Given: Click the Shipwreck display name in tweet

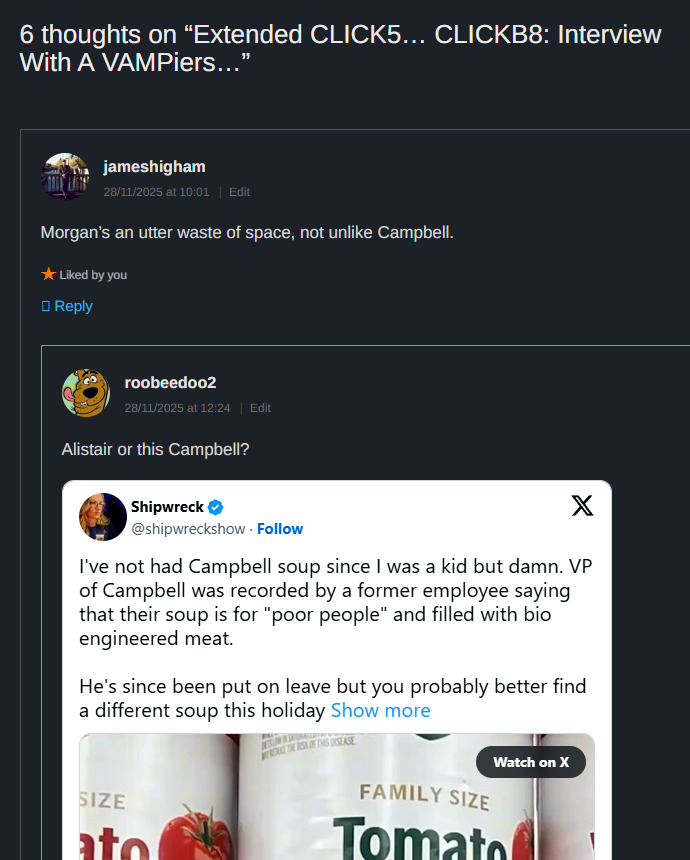Looking at the screenshot, I should [167, 508].
